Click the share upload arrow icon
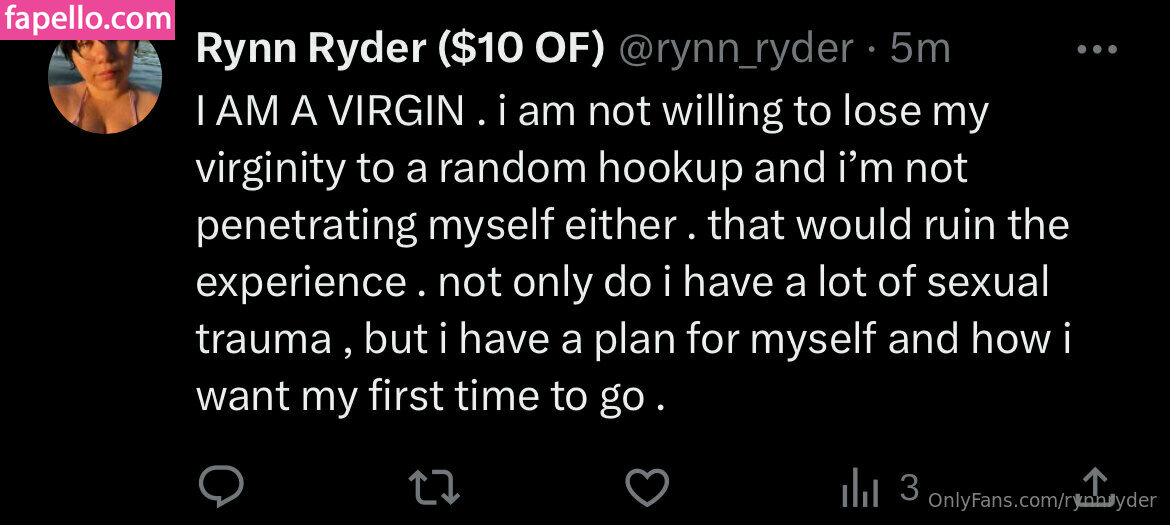Image resolution: width=1170 pixels, height=525 pixels. [1095, 487]
